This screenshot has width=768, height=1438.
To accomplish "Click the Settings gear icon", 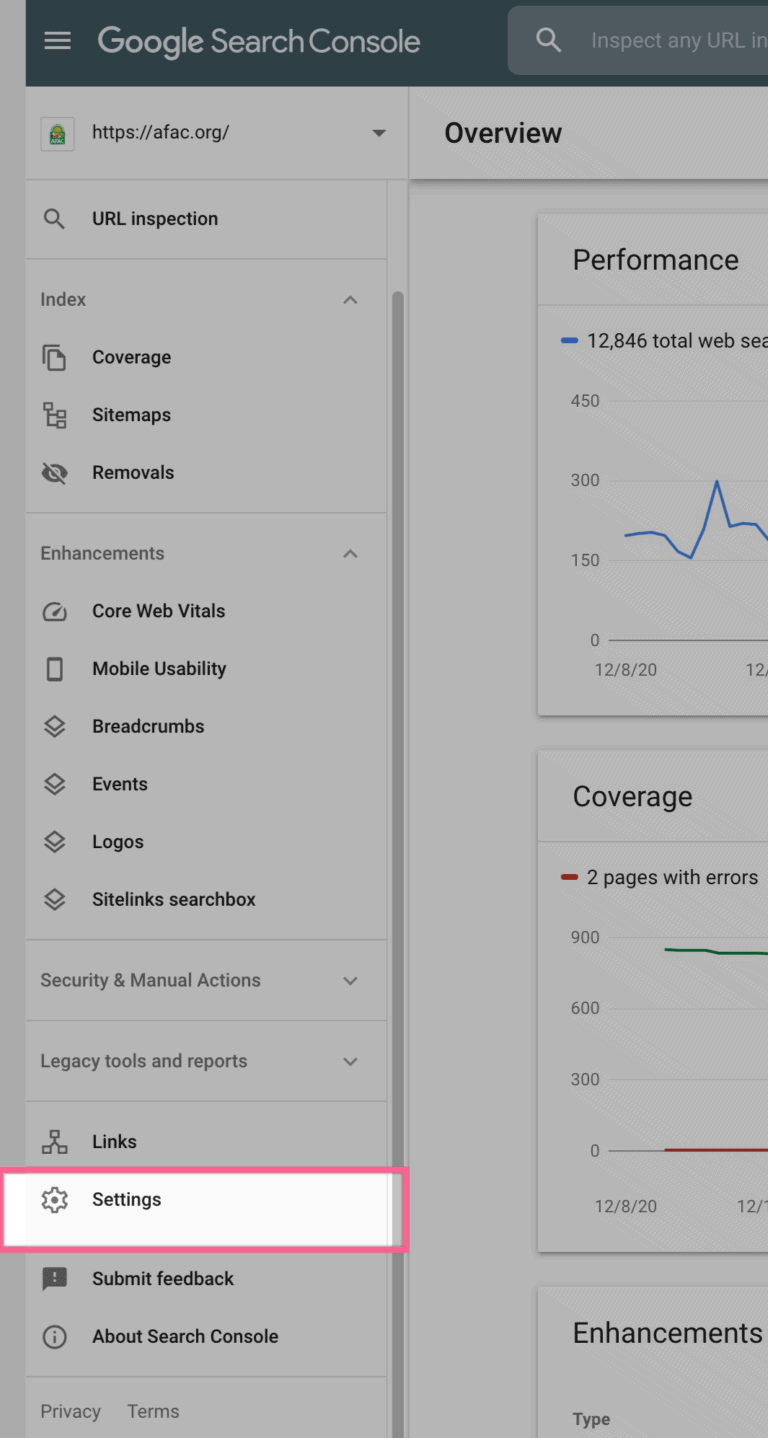I will [x=55, y=1200].
